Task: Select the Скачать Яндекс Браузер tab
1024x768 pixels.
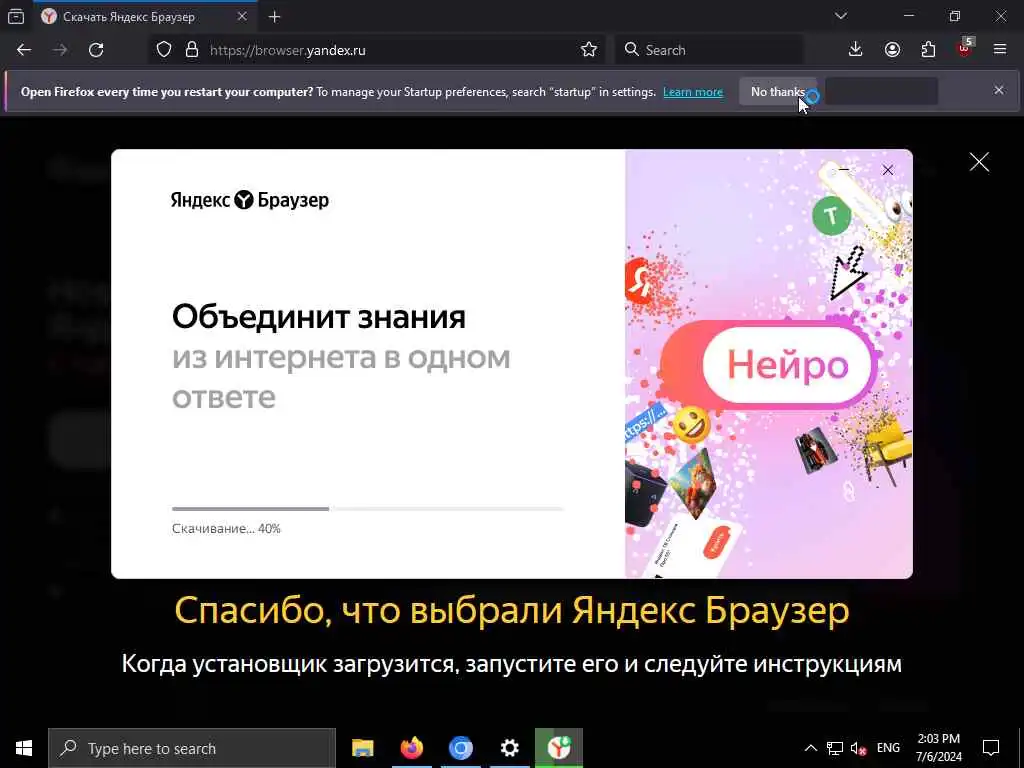Action: point(145,16)
